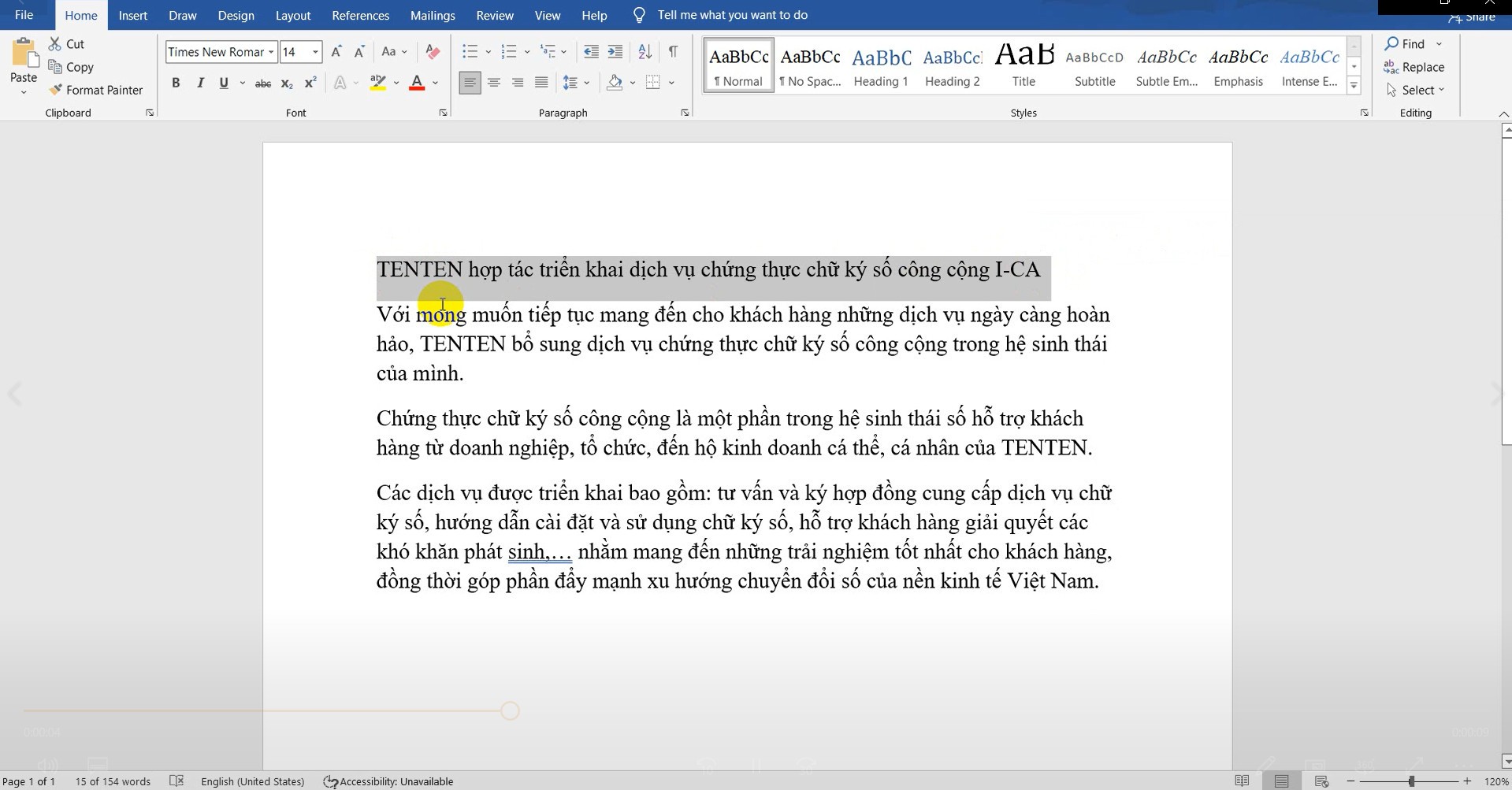Center align the paragraph
1512x790 pixels.
pos(494,83)
